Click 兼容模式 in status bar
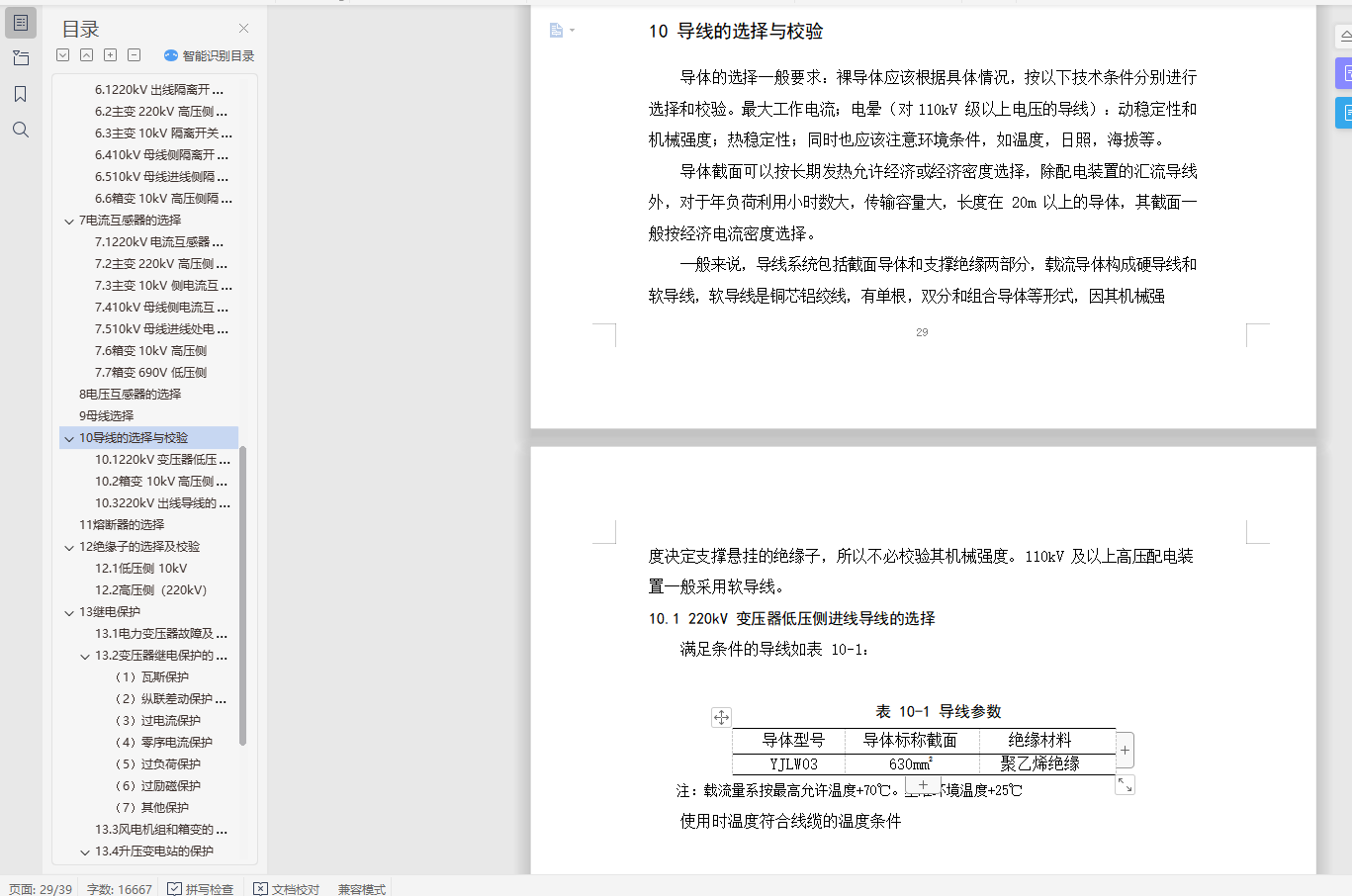 click(362, 889)
